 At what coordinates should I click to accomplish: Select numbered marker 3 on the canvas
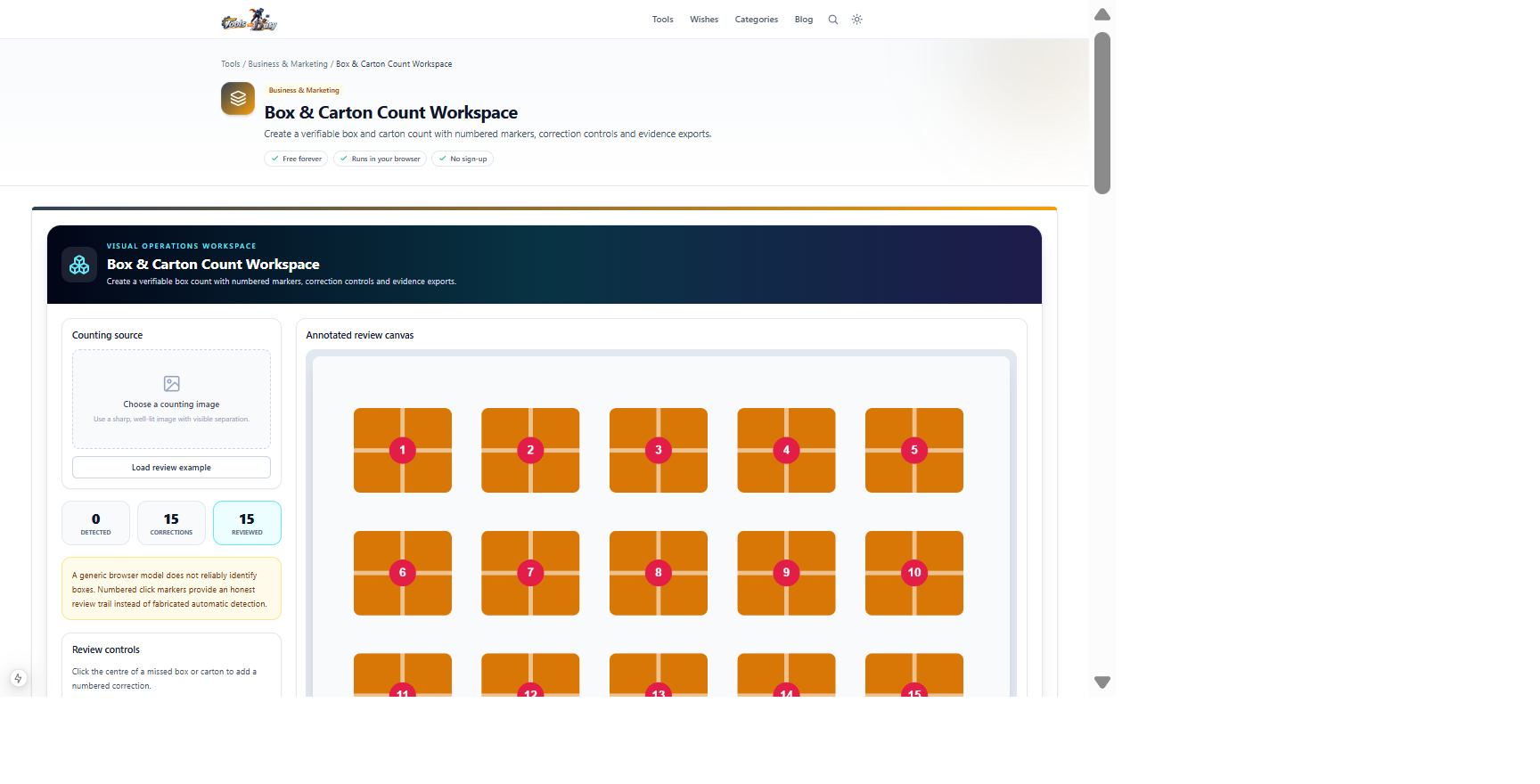pyautogui.click(x=659, y=450)
